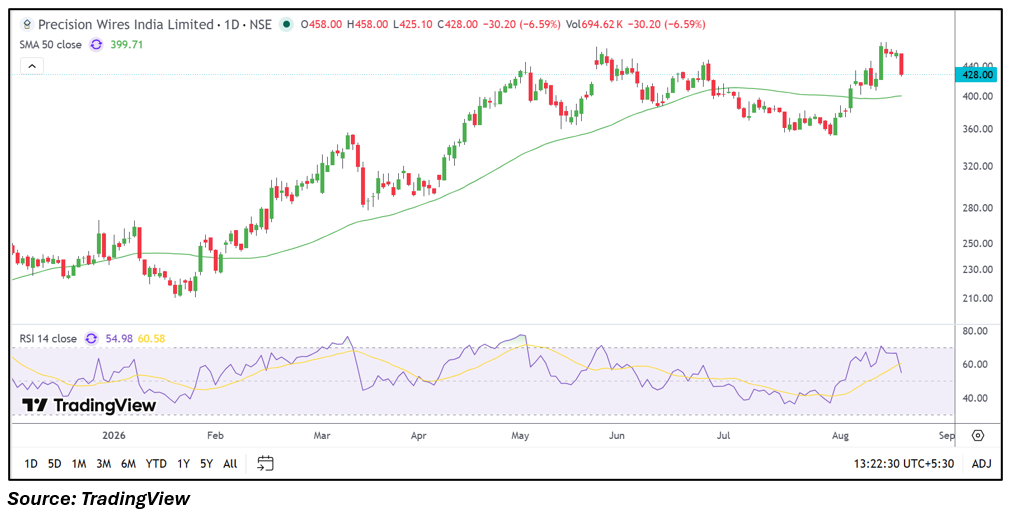The height and width of the screenshot is (513, 1016).
Task: Select the 1M time range
Action: 79,464
